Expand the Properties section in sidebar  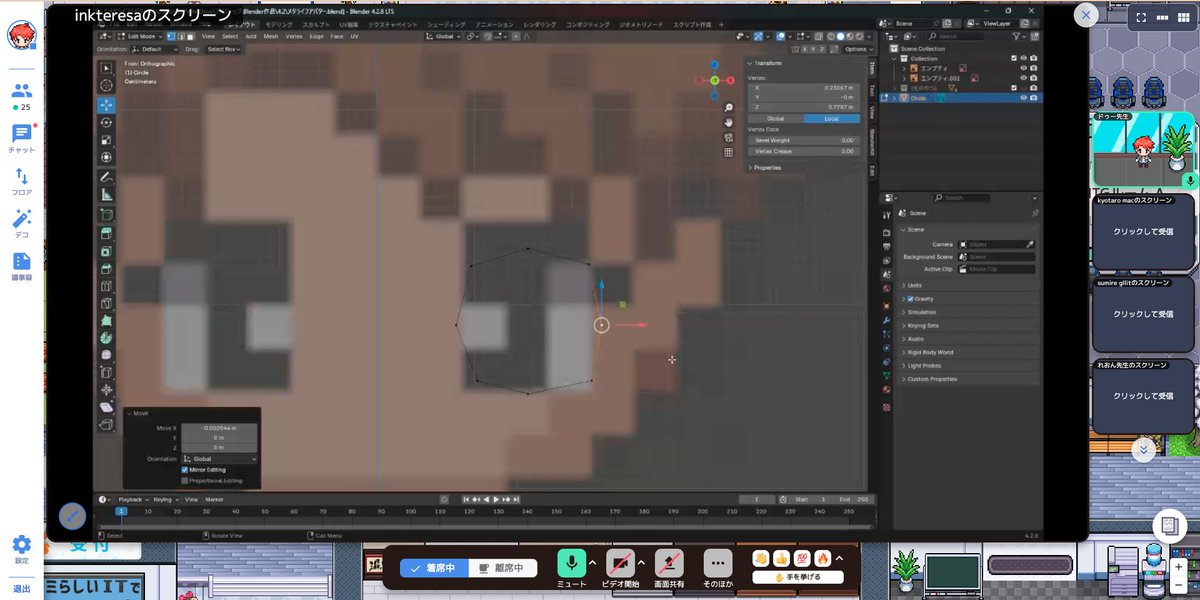coord(767,167)
